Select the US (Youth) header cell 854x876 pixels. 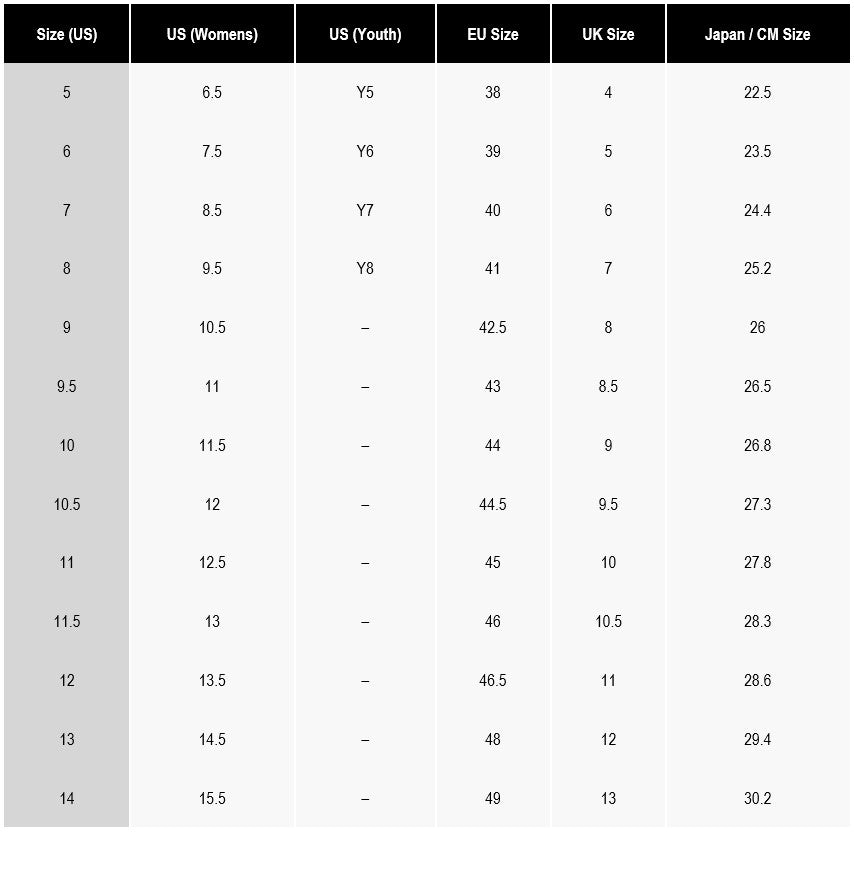365,34
